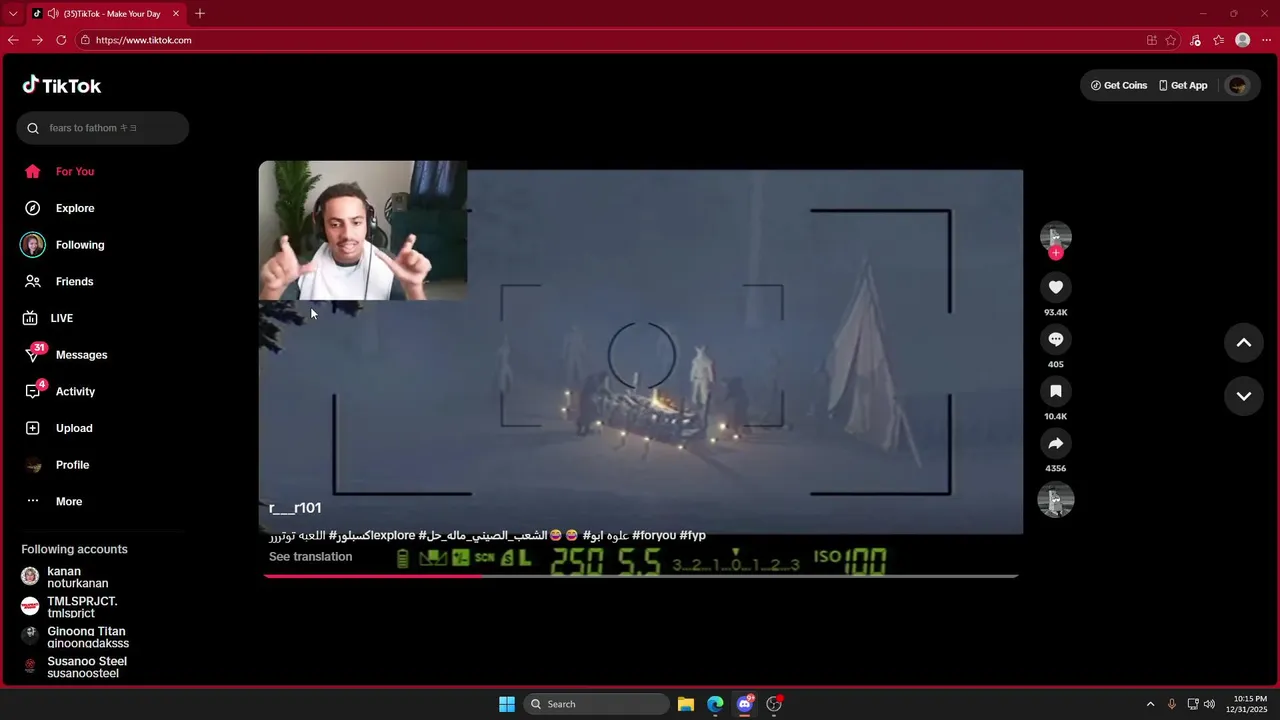
Task: Open new tab with plus button
Action: pyautogui.click(x=200, y=13)
